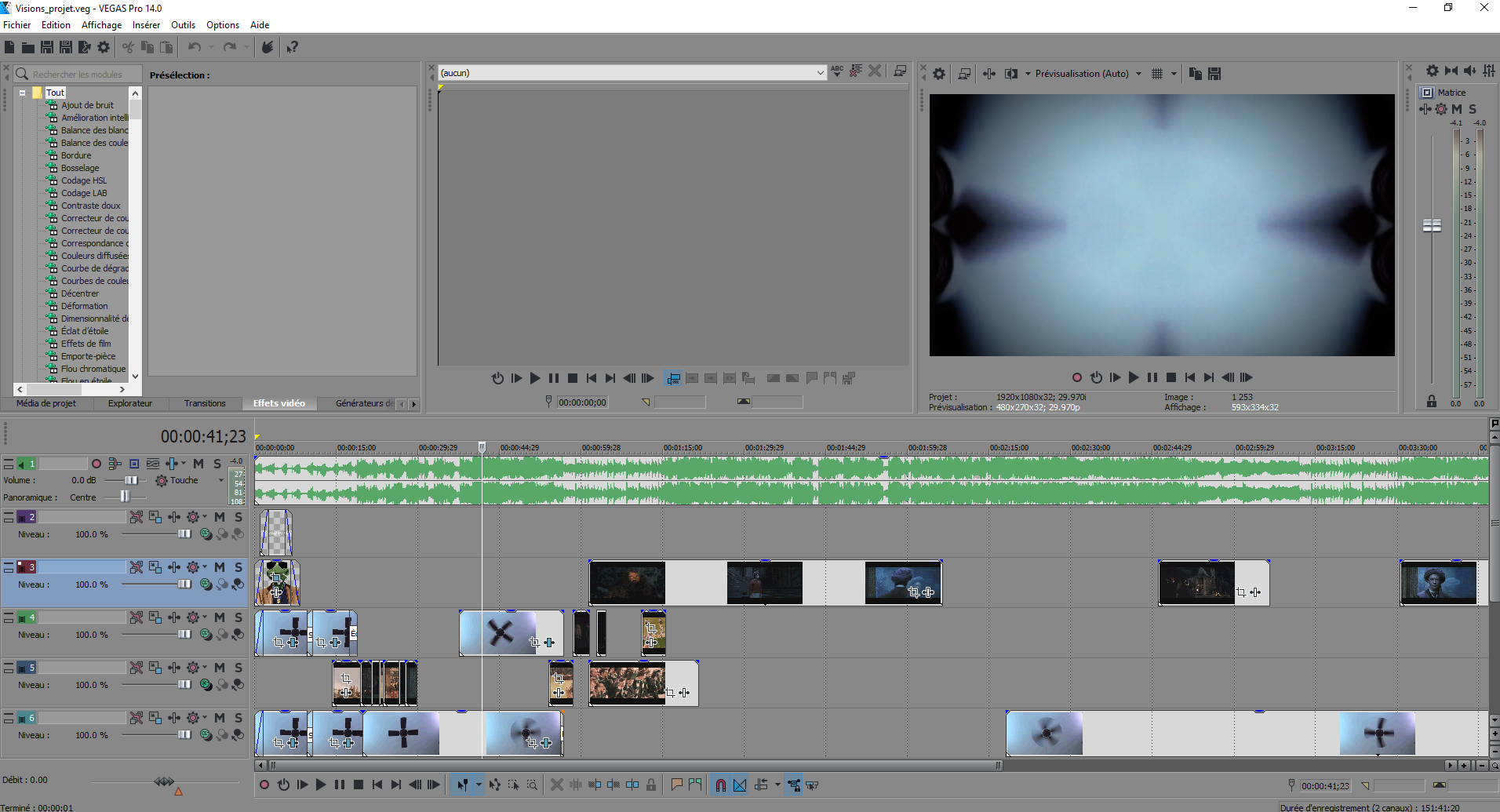The width and height of the screenshot is (1500, 812).
Task: Click the zoom edit tool magnifier
Action: [532, 785]
